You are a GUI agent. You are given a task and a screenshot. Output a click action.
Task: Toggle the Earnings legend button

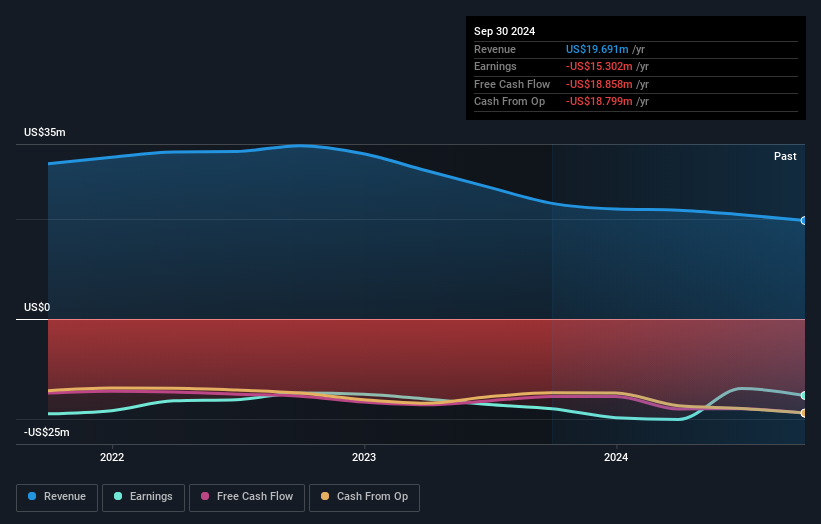[143, 497]
